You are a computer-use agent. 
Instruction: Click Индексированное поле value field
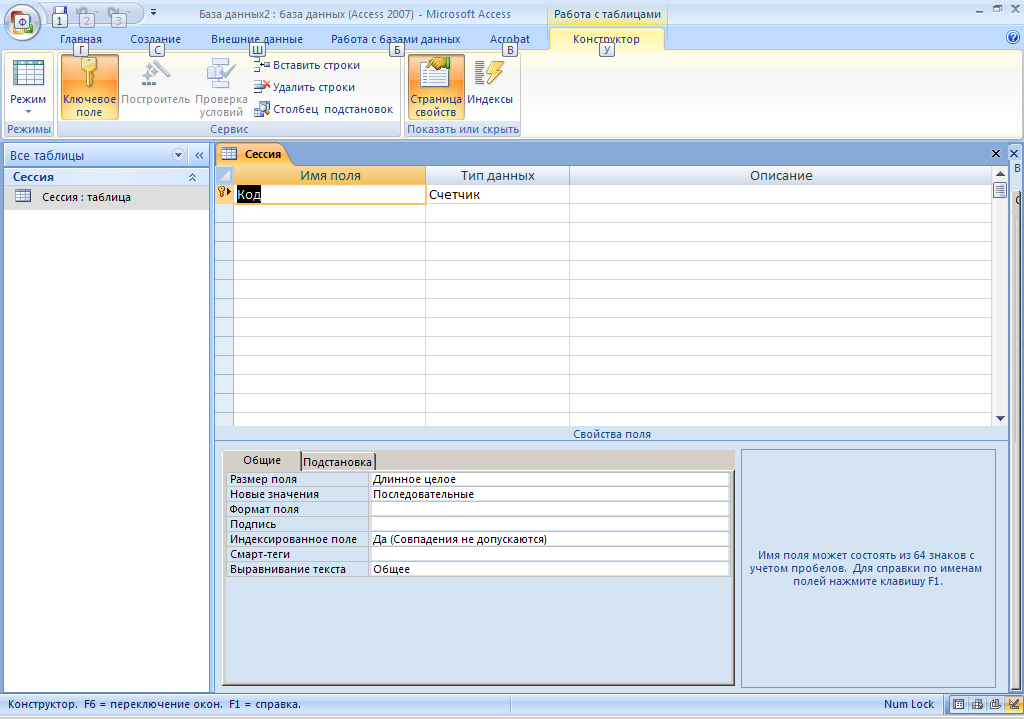[x=550, y=539]
